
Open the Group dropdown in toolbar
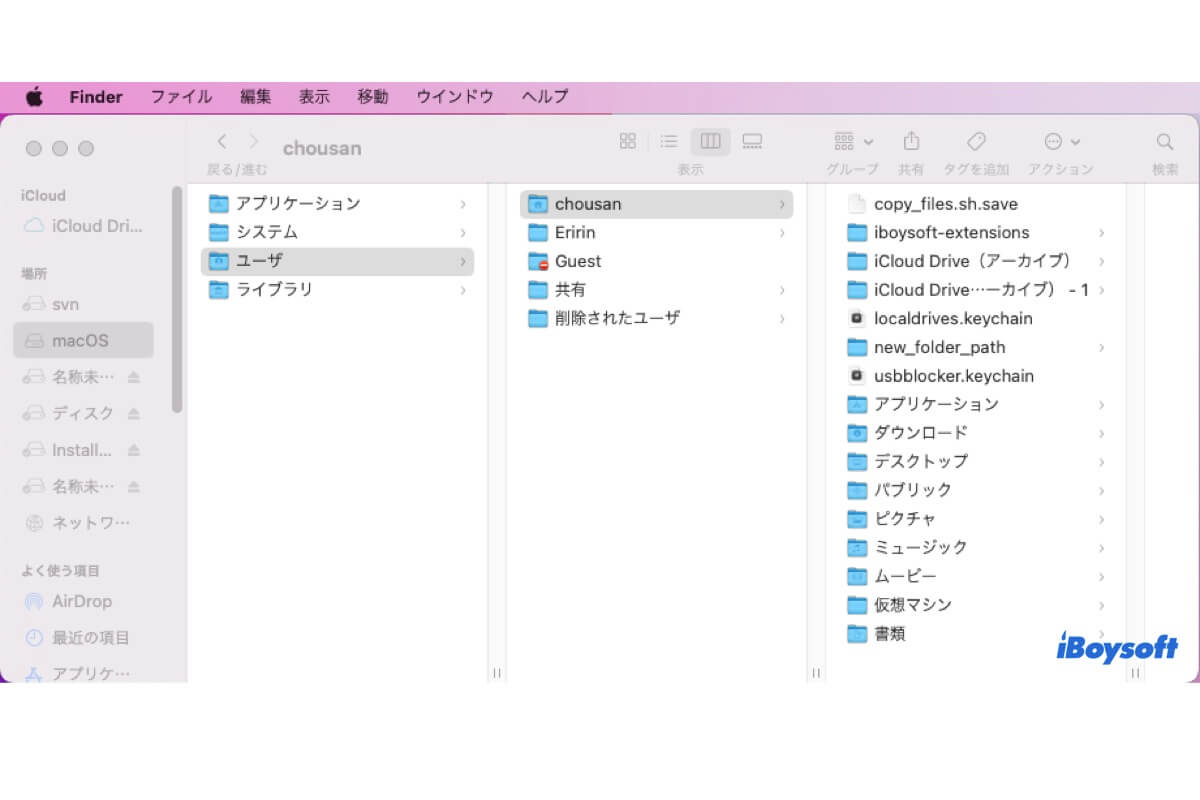pyautogui.click(x=853, y=142)
